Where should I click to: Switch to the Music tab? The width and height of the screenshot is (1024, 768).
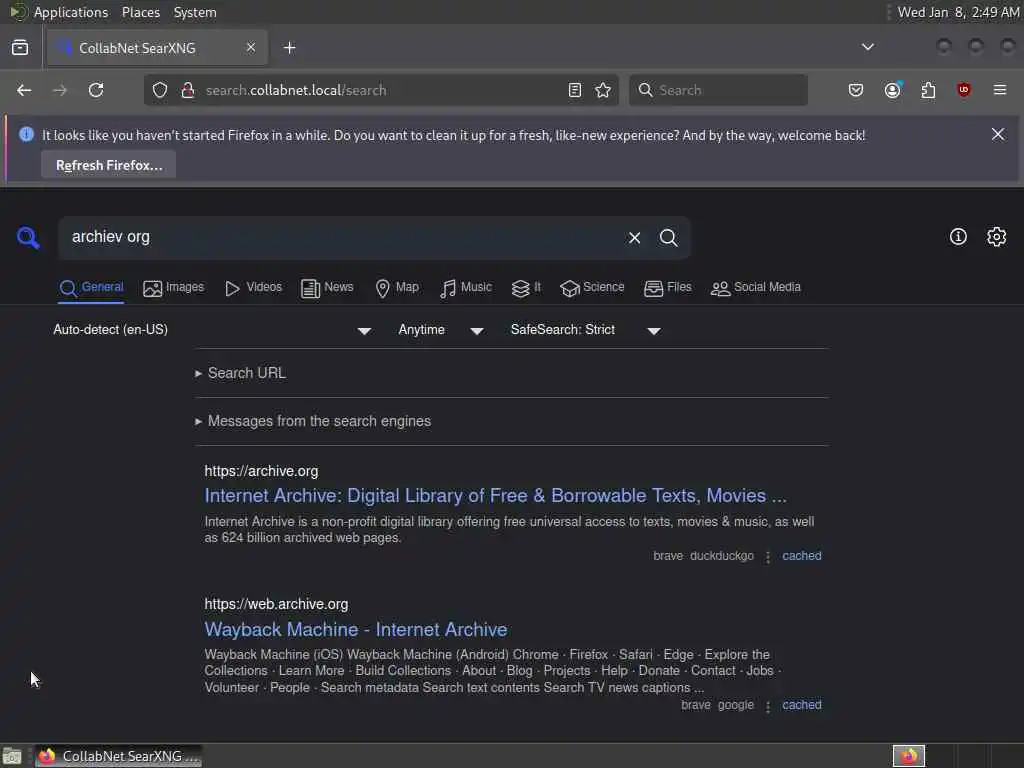coord(466,288)
